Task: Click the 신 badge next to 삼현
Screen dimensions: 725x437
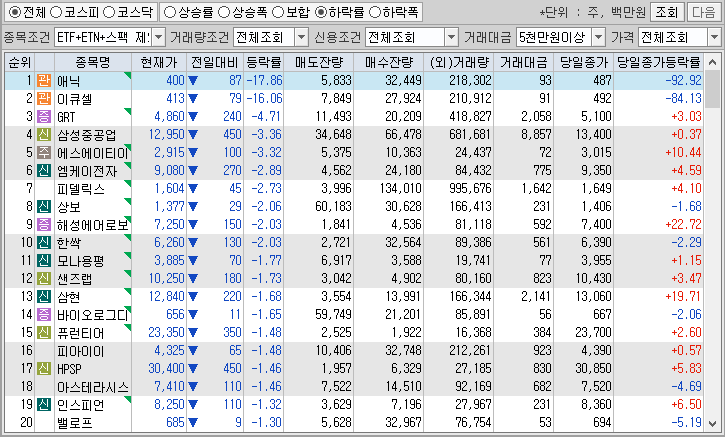Action: click(44, 296)
